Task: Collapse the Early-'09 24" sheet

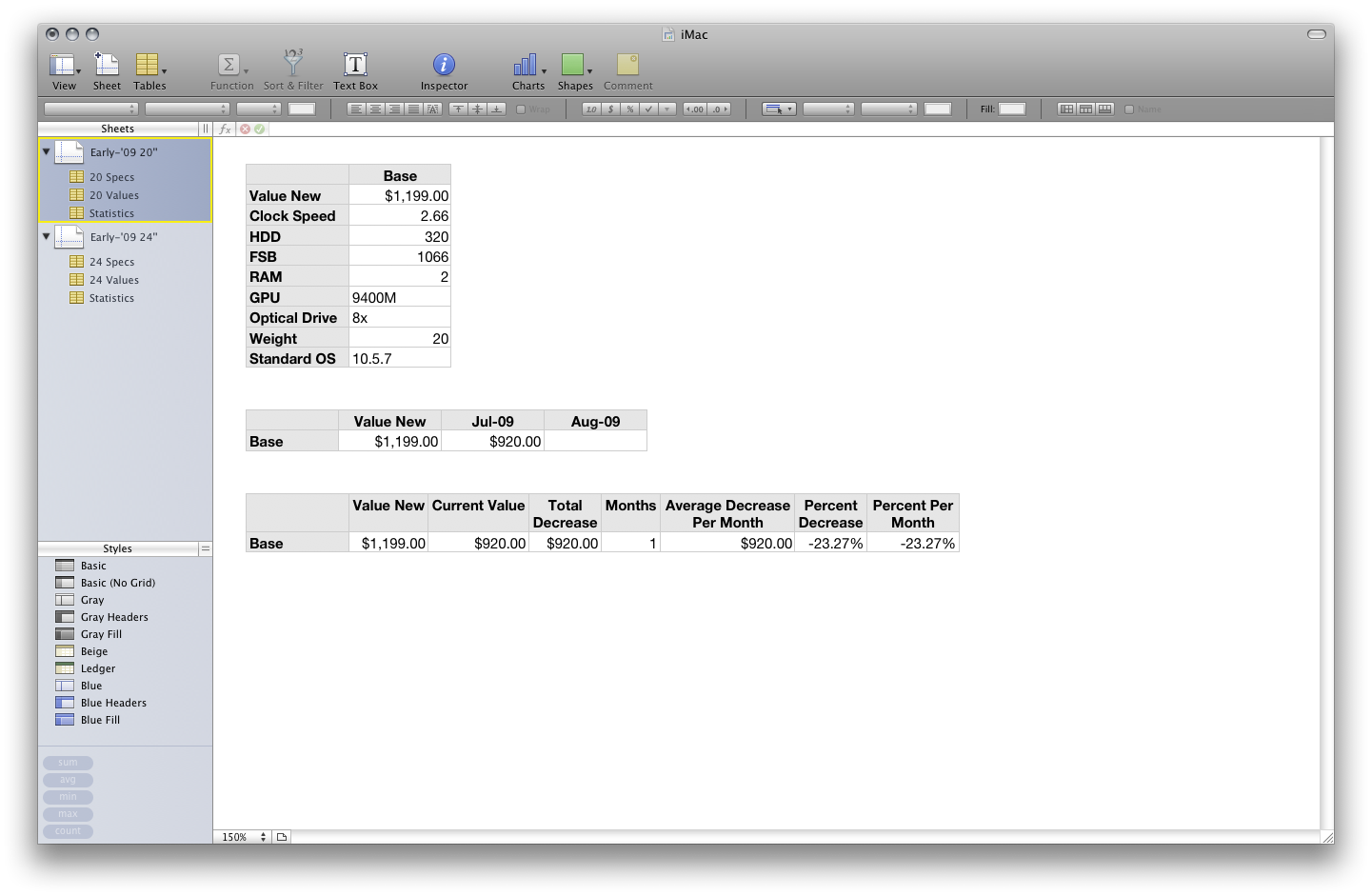Action: [46, 236]
